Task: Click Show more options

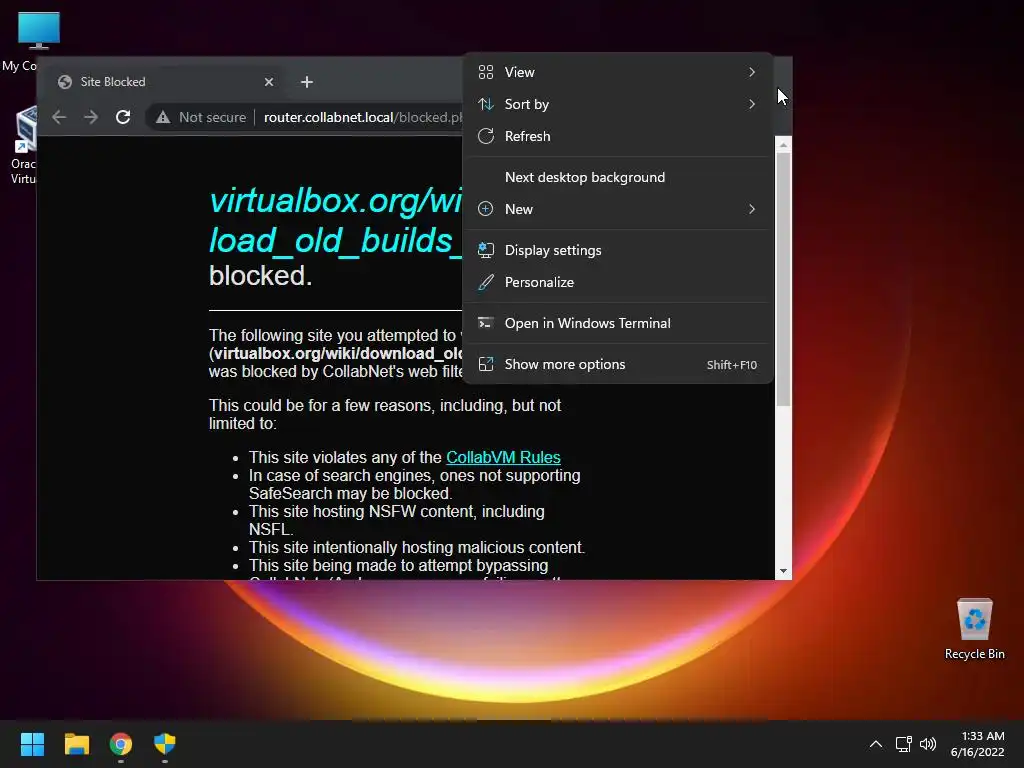Action: [617, 364]
